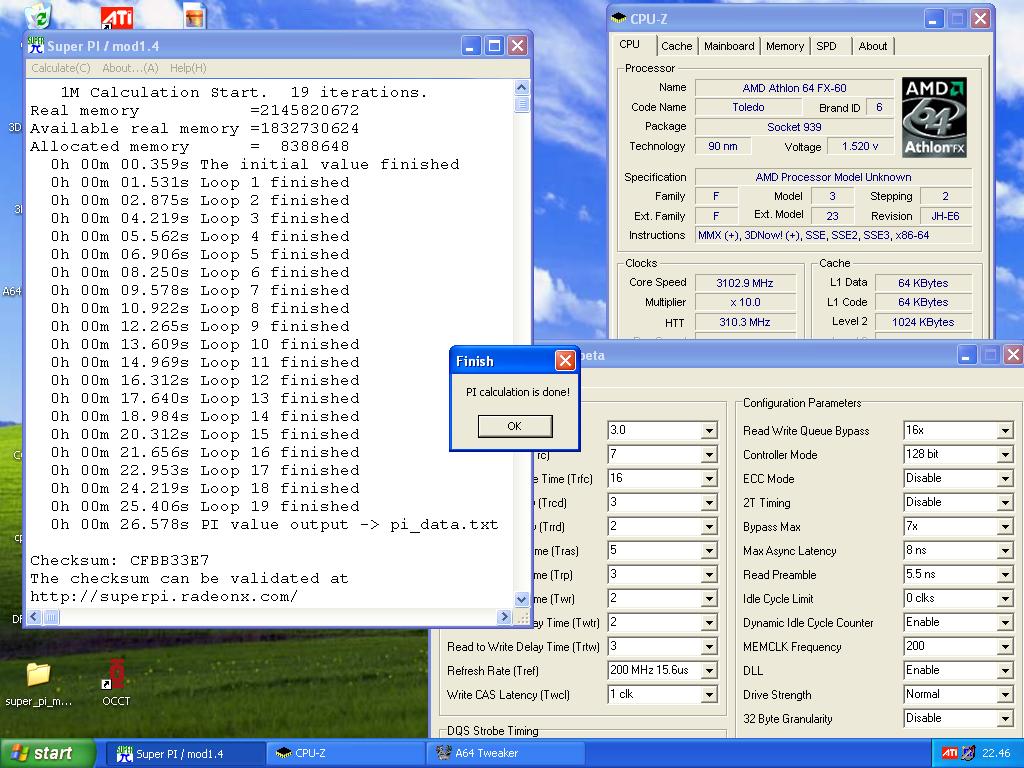Click the Super PI vertical scrollbar down arrow
1024x768 pixels.
click(521, 599)
